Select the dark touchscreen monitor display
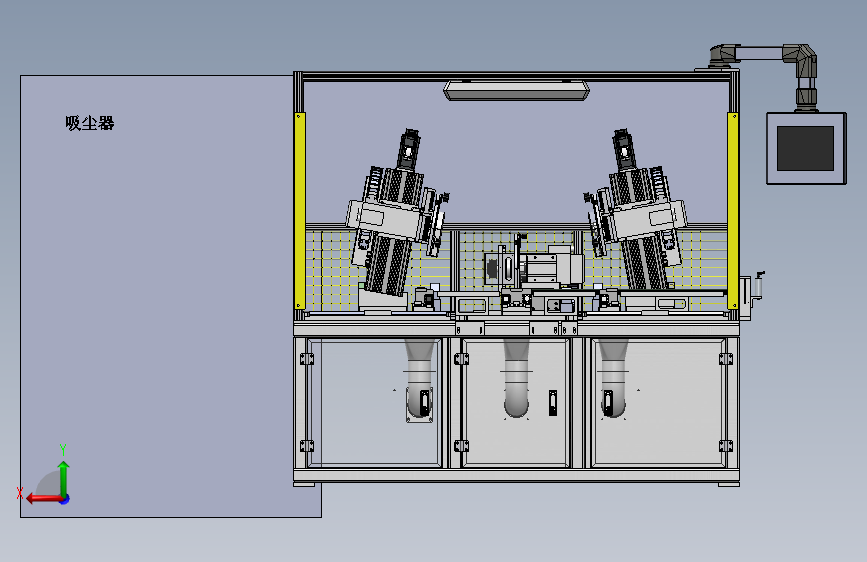 coord(805,148)
